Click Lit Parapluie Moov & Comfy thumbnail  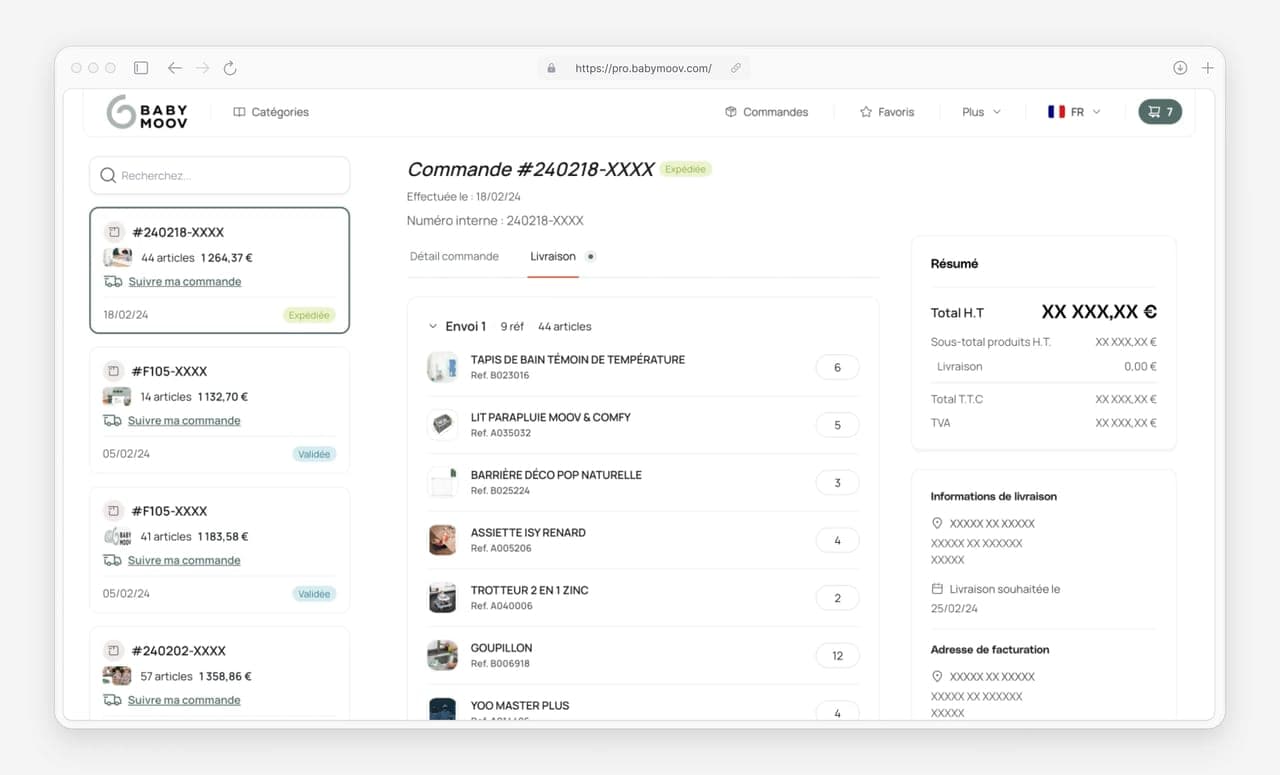click(x=442, y=425)
